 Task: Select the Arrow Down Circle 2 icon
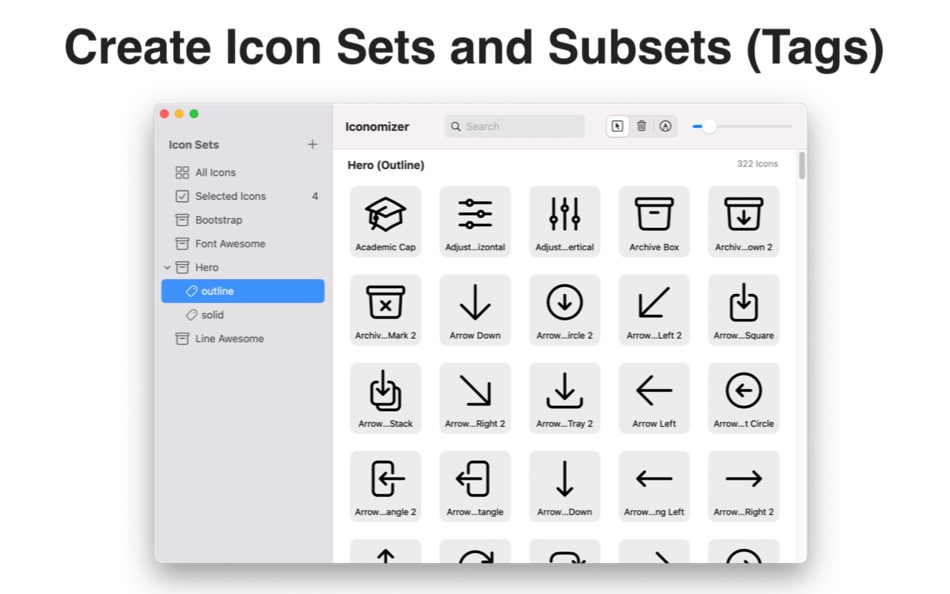tap(564, 308)
